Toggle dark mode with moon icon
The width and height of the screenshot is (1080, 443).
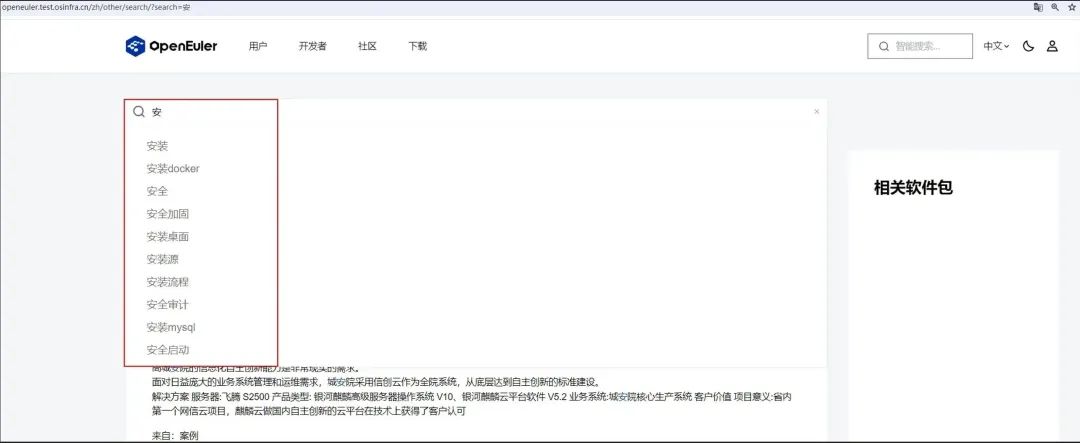pos(1028,46)
